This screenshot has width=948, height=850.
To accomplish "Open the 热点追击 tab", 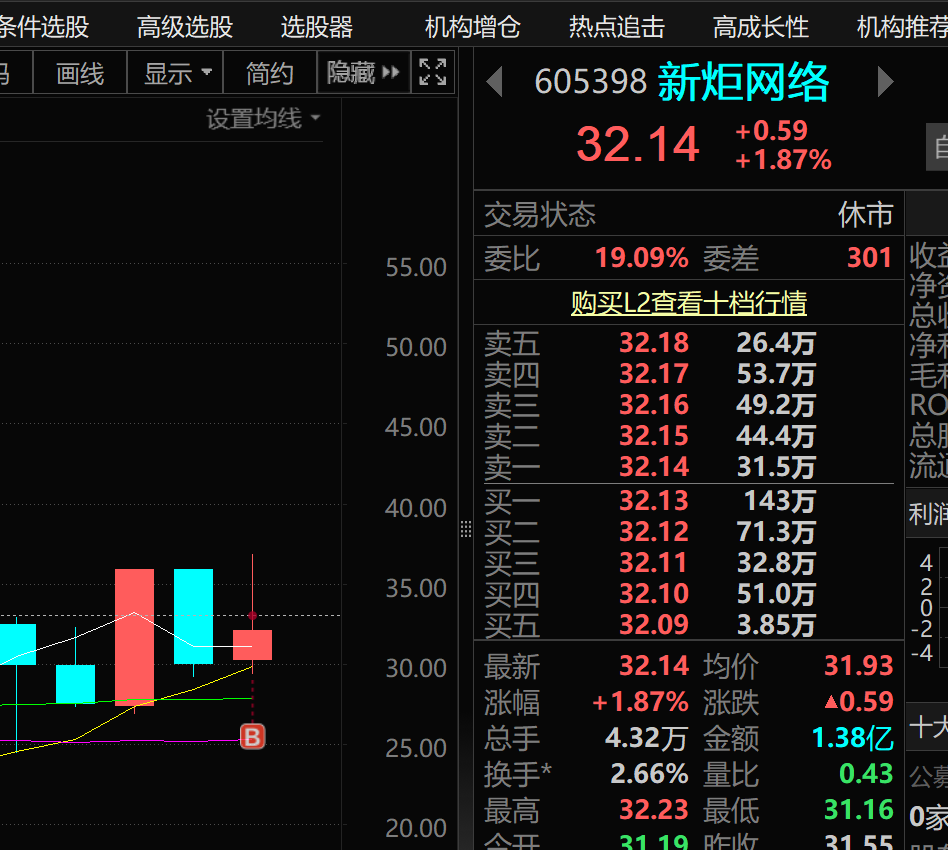I will pyautogui.click(x=617, y=27).
